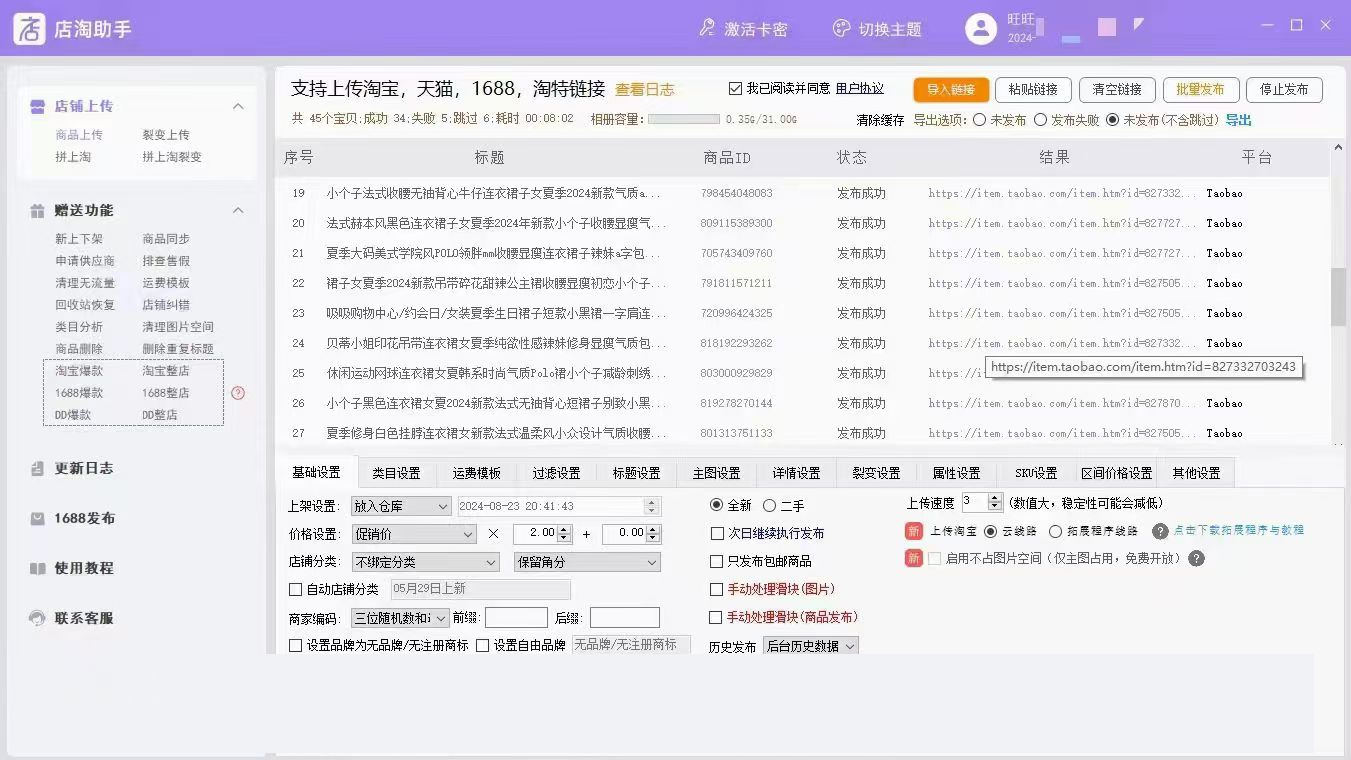Click the 相册容量 usage progress bar
The width and height of the screenshot is (1351, 760).
pos(683,119)
